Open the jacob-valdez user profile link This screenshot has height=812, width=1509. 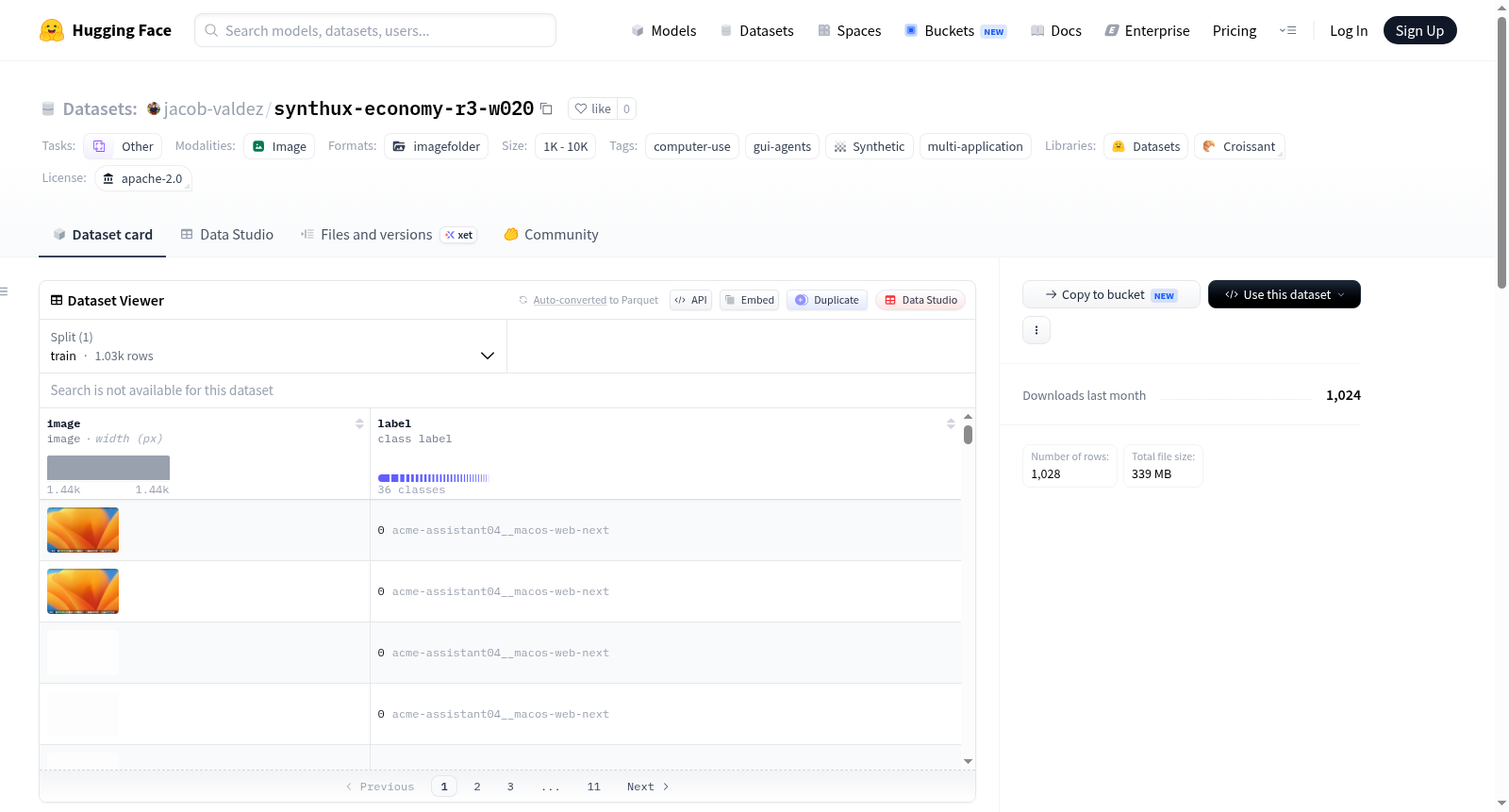(213, 108)
